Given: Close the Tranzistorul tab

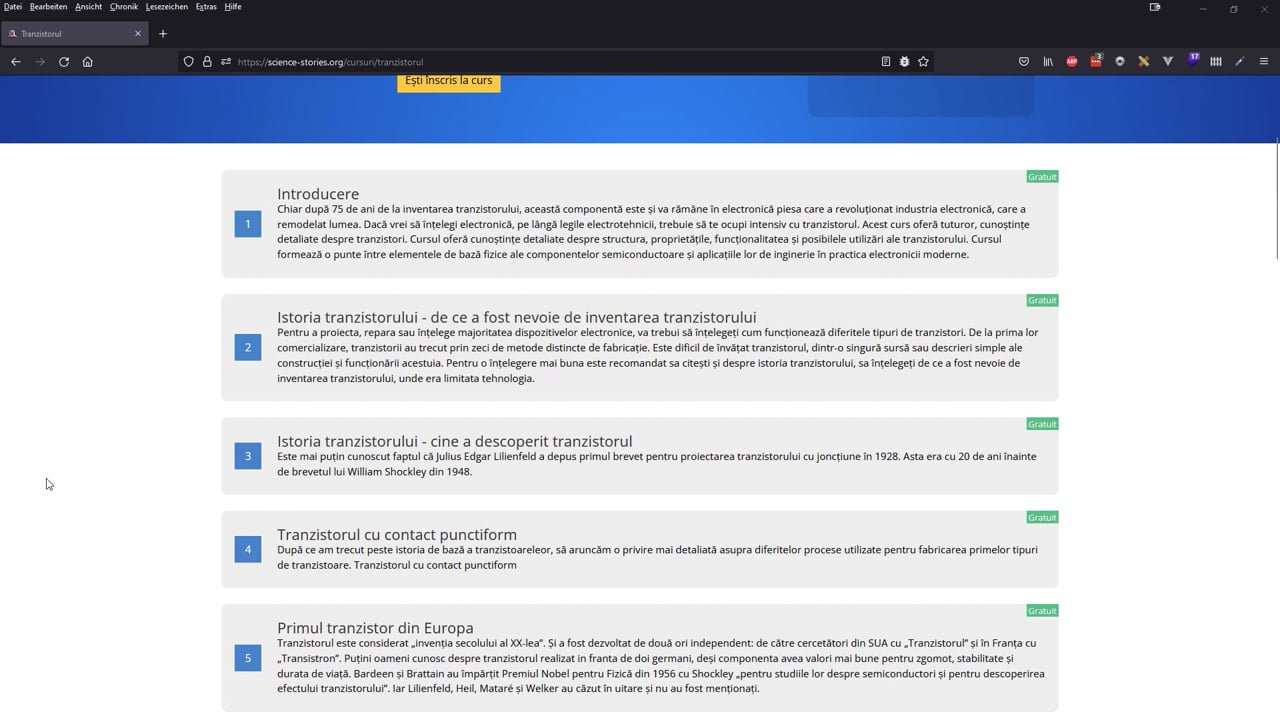Looking at the screenshot, I should (x=138, y=34).
